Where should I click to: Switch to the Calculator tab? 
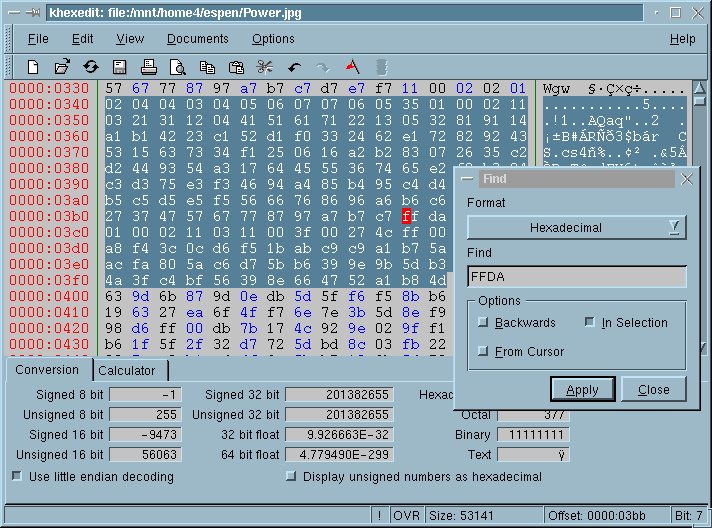pyautogui.click(x=127, y=371)
